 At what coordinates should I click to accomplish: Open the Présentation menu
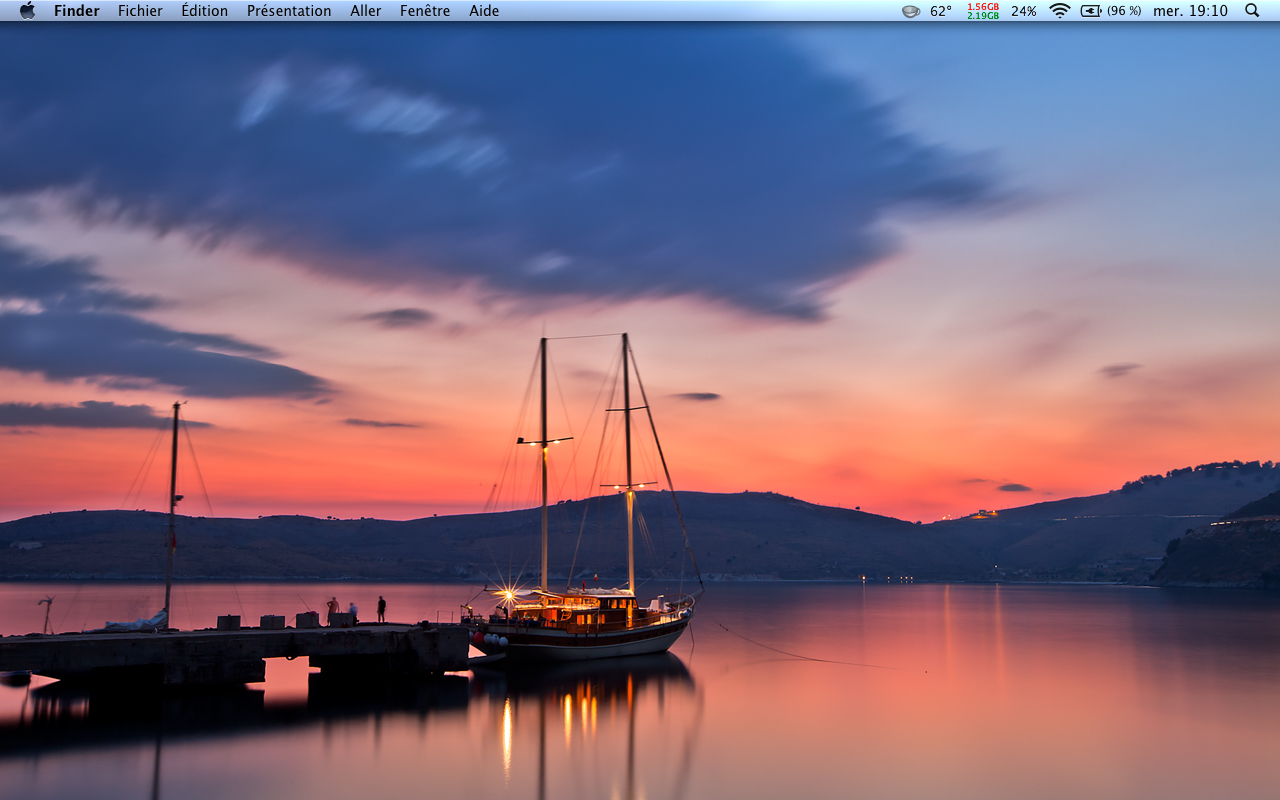tap(289, 11)
